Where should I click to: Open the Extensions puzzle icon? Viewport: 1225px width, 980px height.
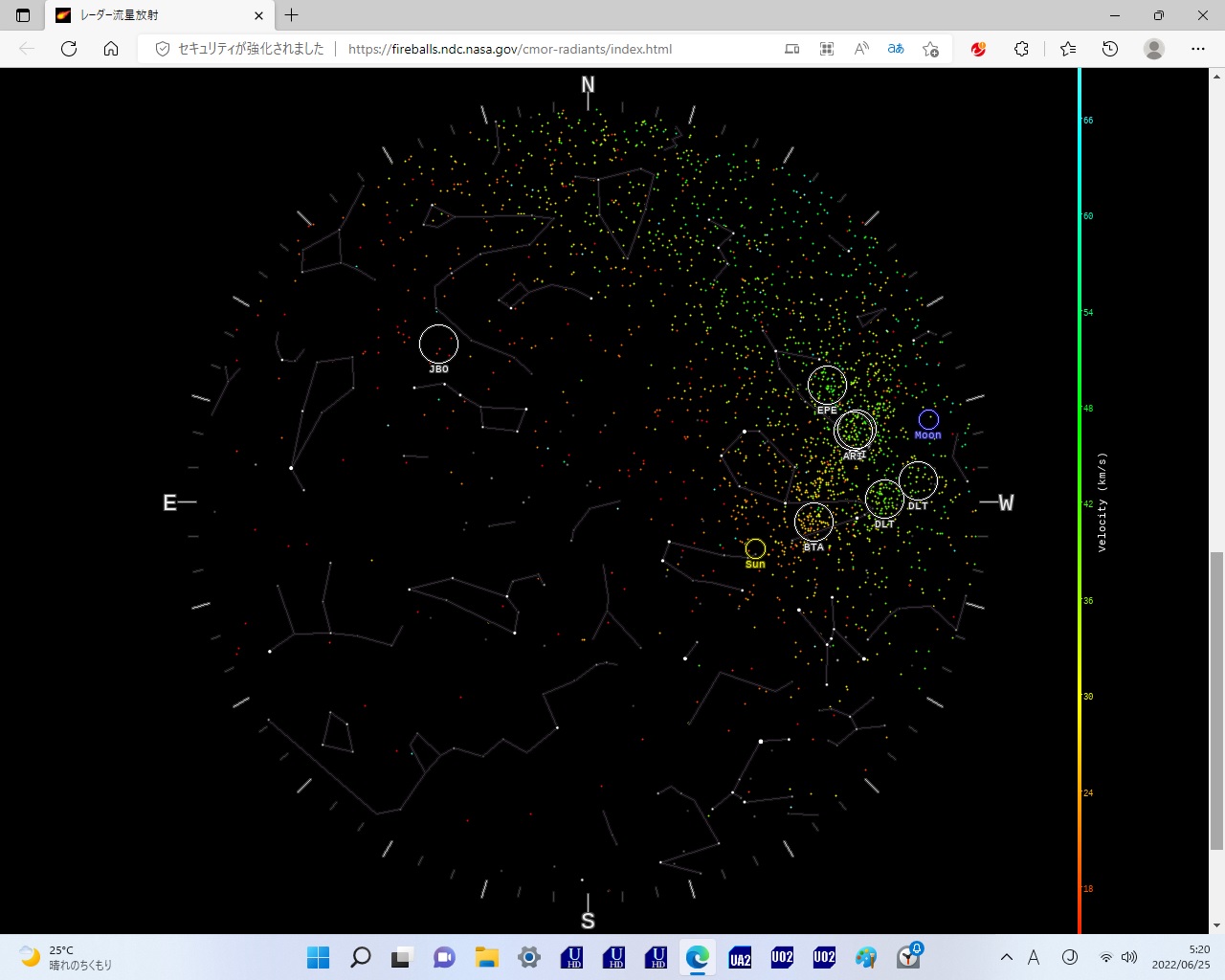(1021, 49)
